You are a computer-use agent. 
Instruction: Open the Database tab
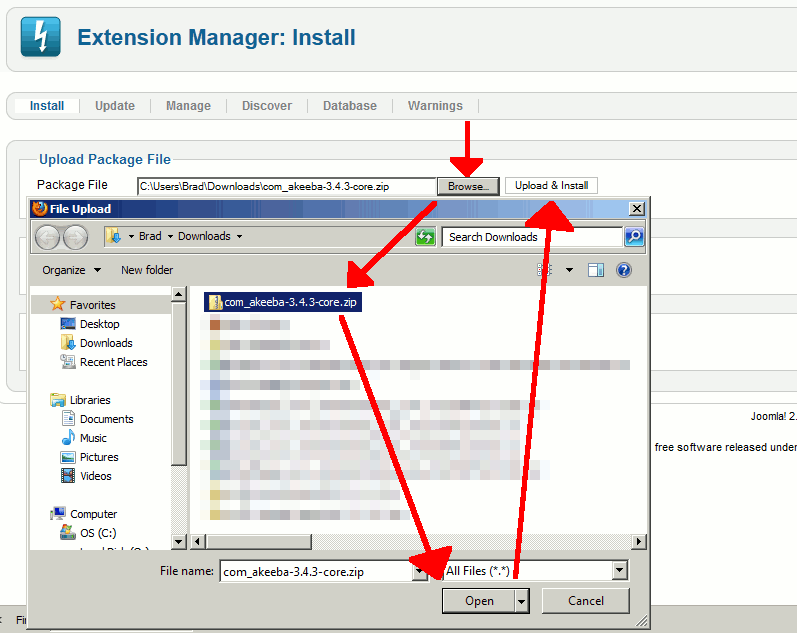coord(350,106)
